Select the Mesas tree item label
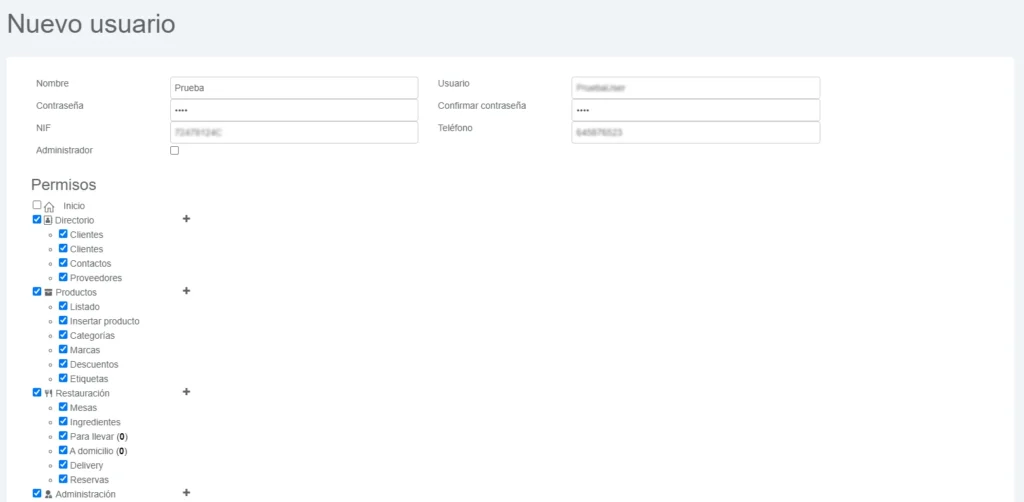 [x=84, y=408]
